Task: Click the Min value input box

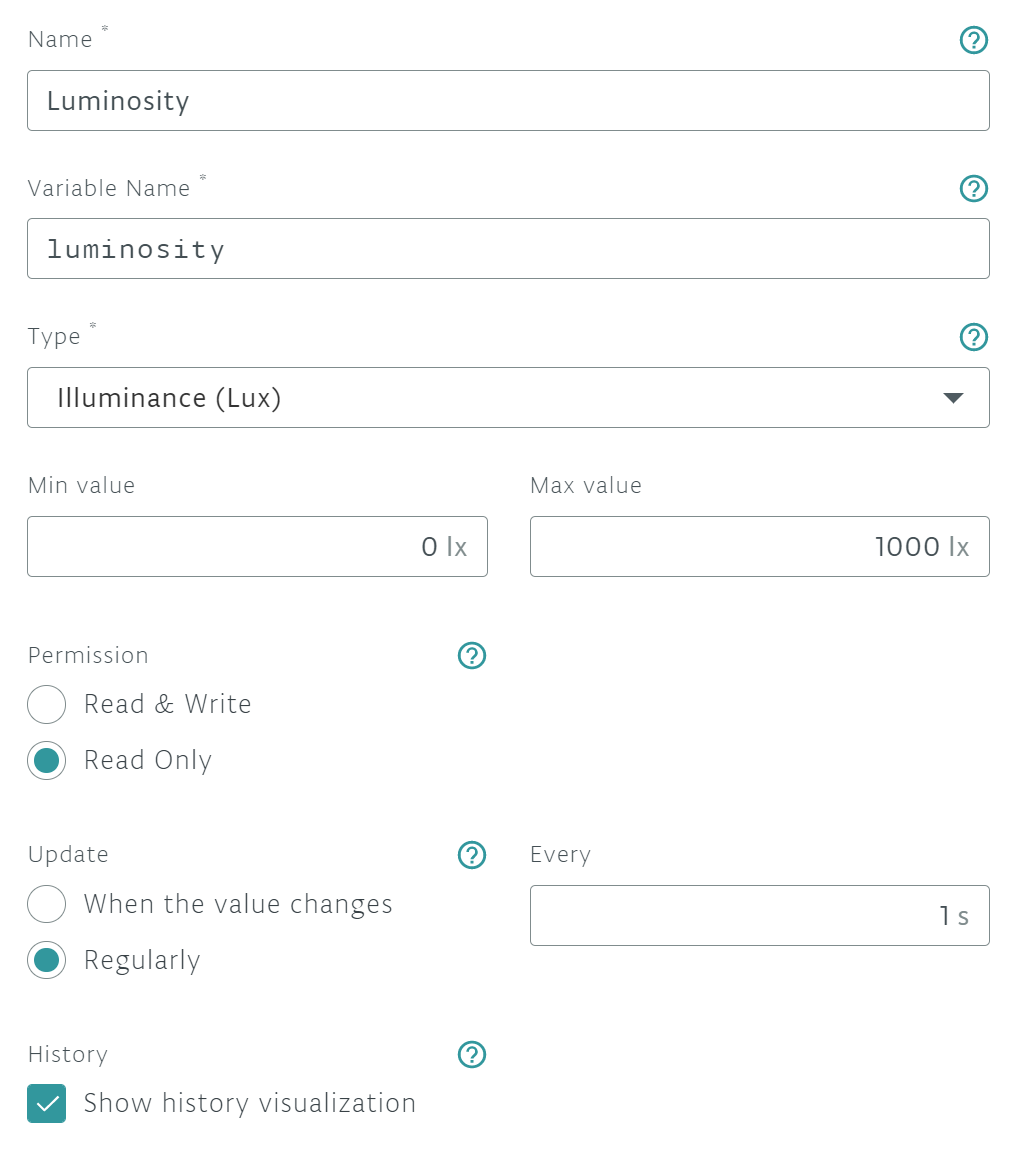Action: pos(257,547)
